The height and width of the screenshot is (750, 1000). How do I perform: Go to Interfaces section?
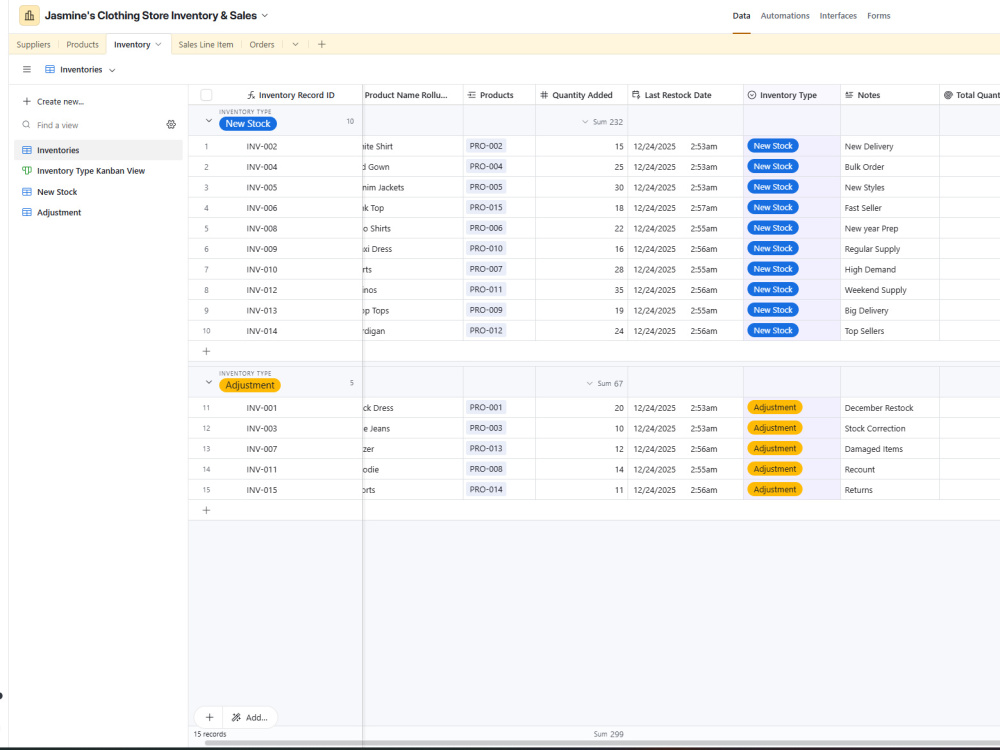838,16
